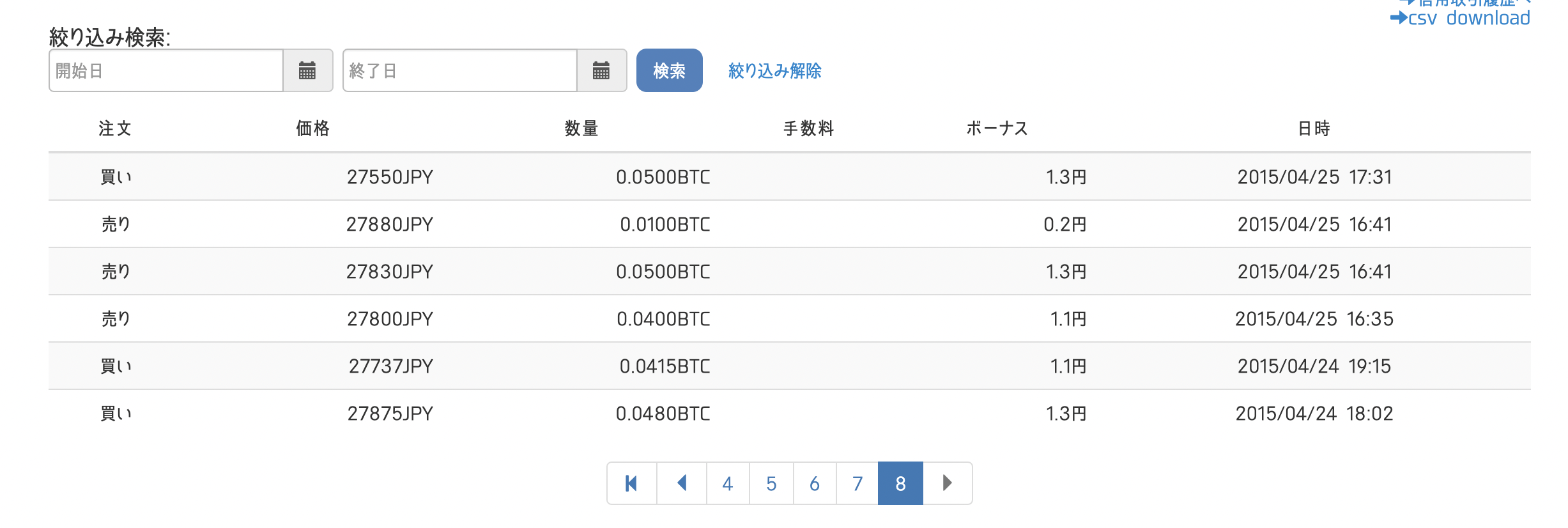Click the 数量 column header
1568x528 pixels.
pyautogui.click(x=581, y=128)
